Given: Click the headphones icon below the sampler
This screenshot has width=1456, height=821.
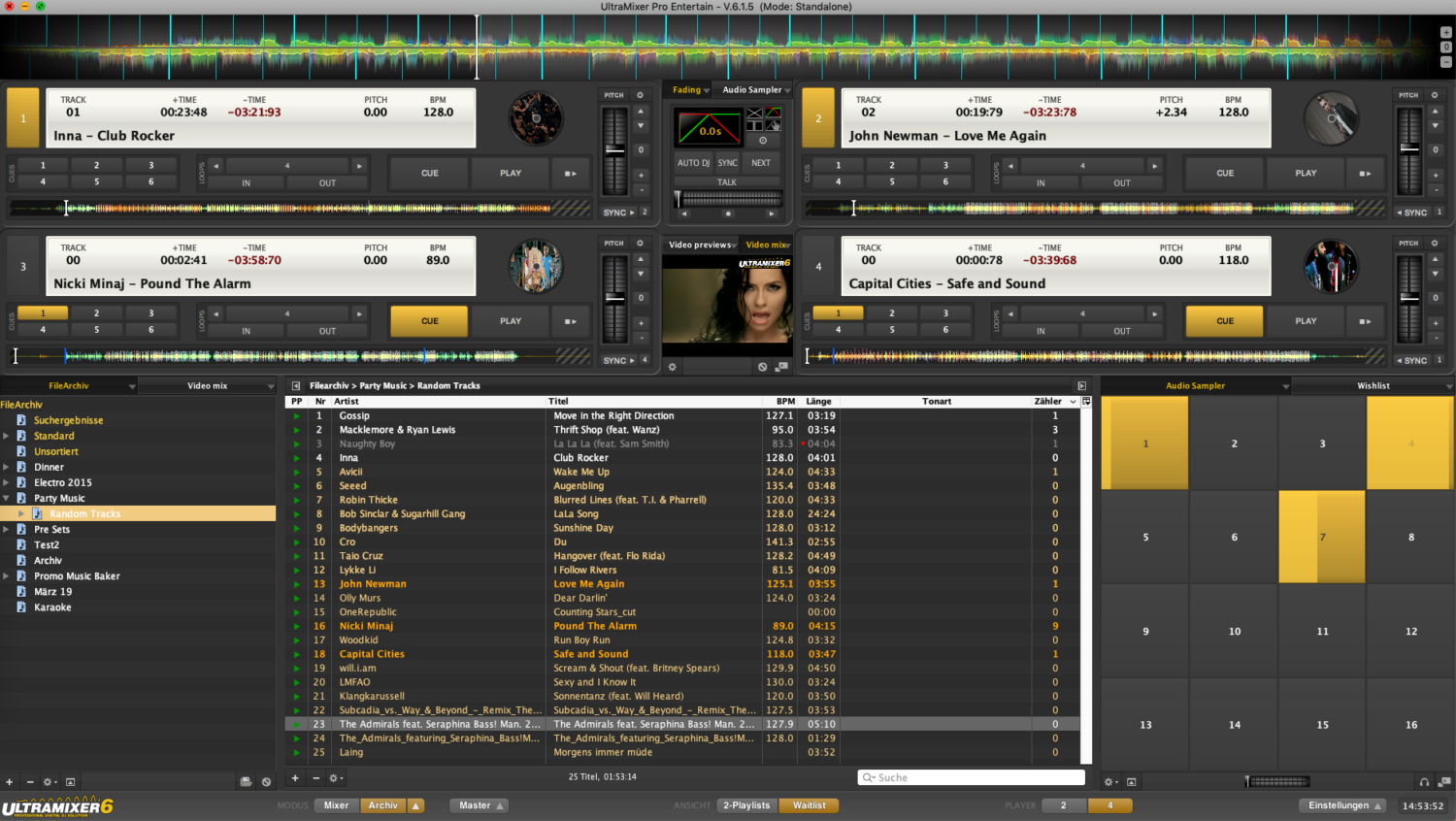Looking at the screenshot, I should click(x=1424, y=781).
